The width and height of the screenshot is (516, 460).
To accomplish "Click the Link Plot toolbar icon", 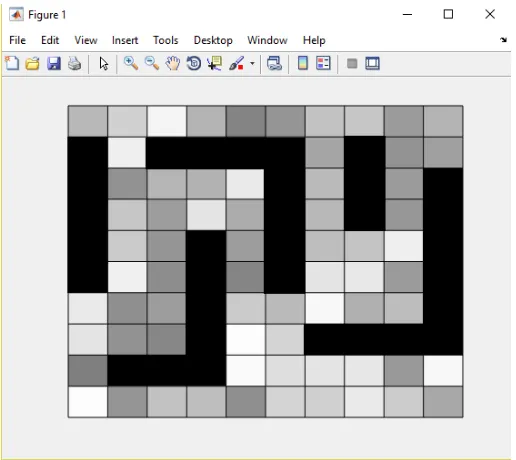I will click(274, 63).
